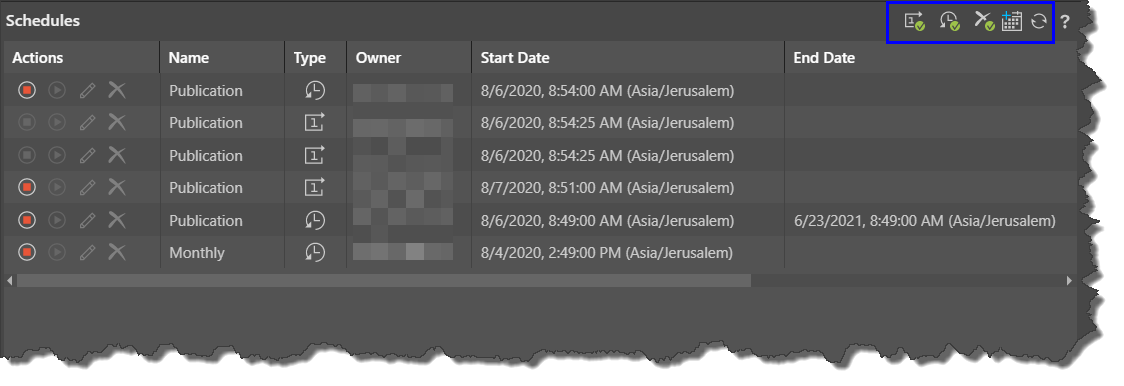
Task: Sort by the Name column header
Action: point(189,58)
